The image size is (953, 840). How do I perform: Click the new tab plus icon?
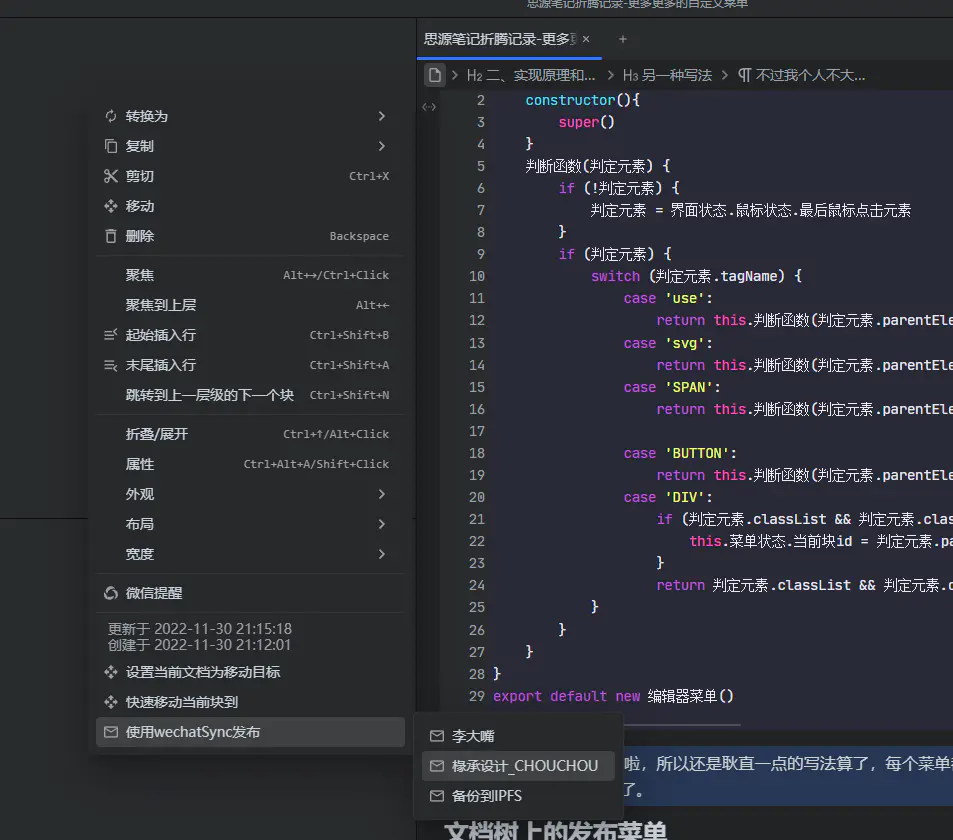point(623,39)
